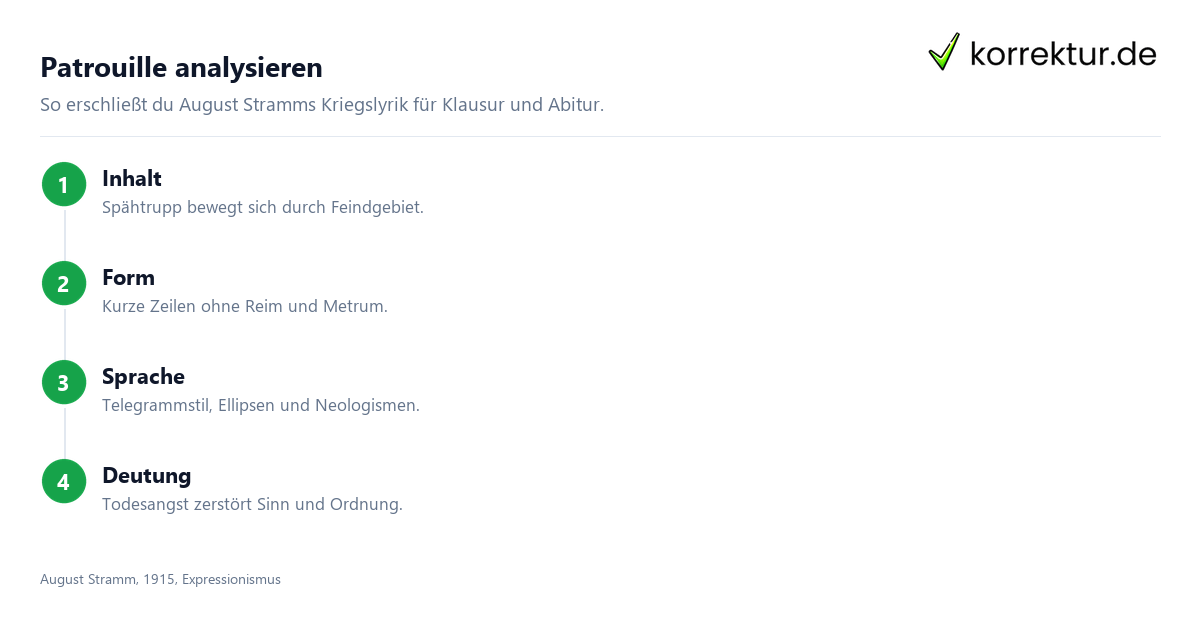Click description Telegrammstil, Ellipsen und Neologismen
This screenshot has height=630, width=1200.
point(261,406)
